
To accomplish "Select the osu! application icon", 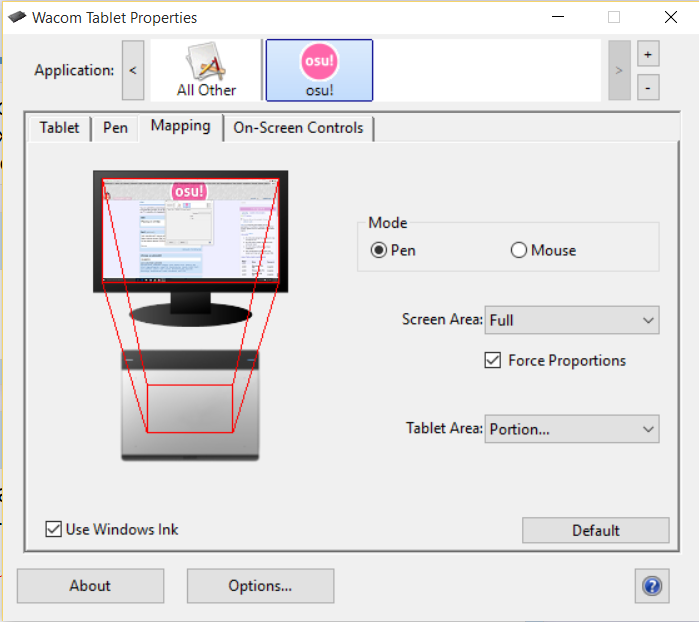I will [319, 70].
